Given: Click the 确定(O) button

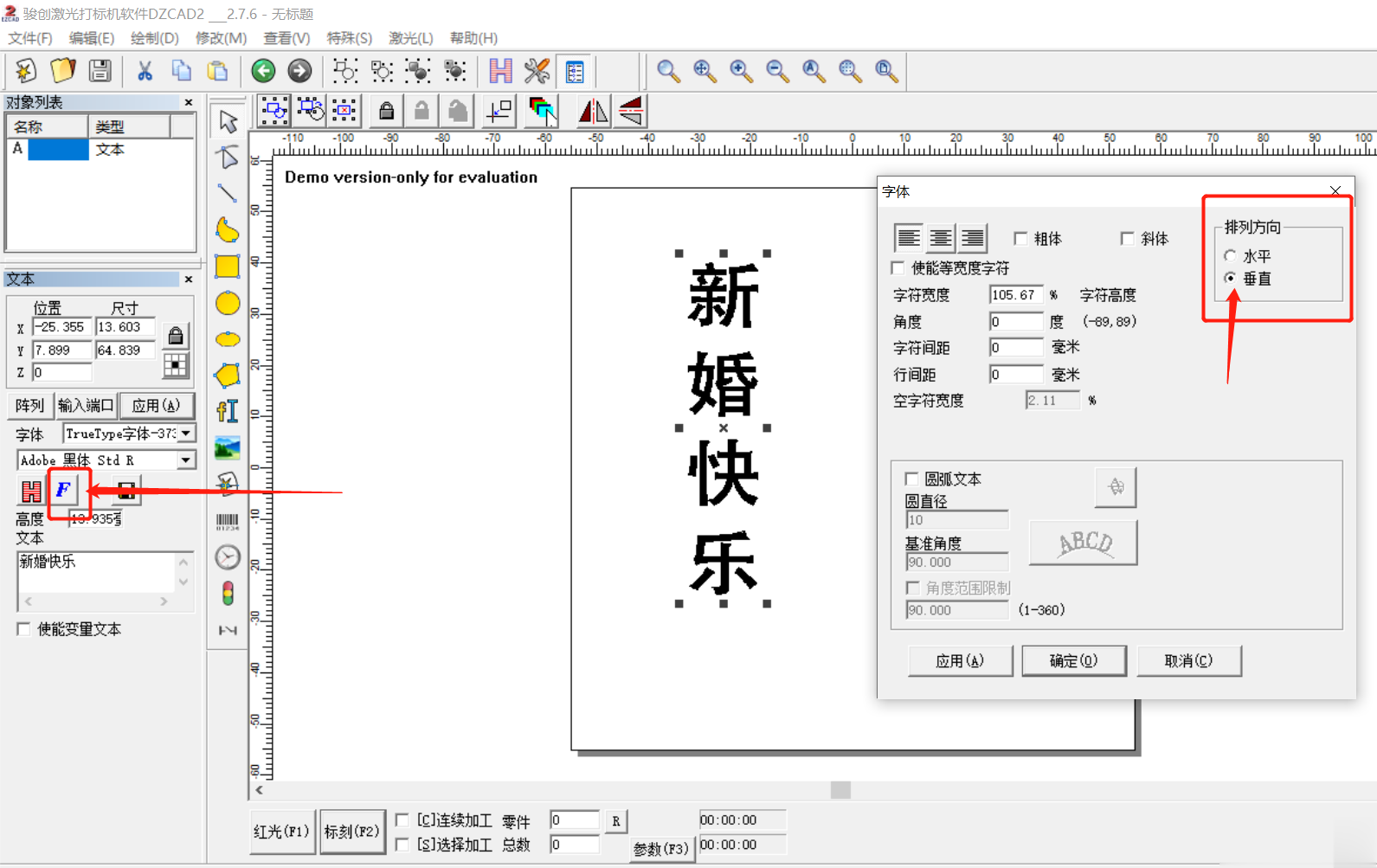Looking at the screenshot, I should click(1074, 661).
